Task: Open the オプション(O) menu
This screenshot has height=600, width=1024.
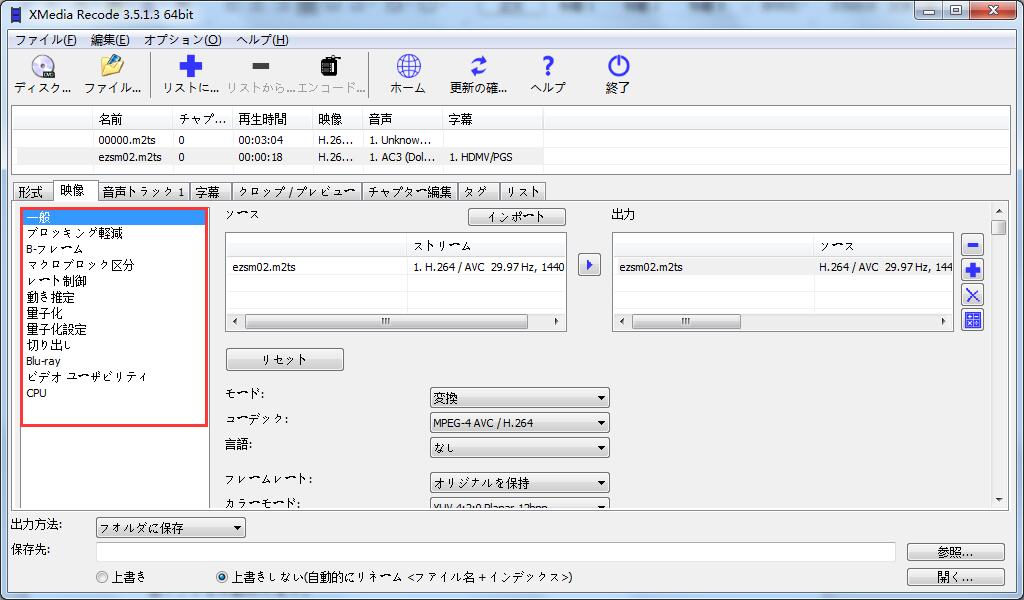Action: coord(183,40)
